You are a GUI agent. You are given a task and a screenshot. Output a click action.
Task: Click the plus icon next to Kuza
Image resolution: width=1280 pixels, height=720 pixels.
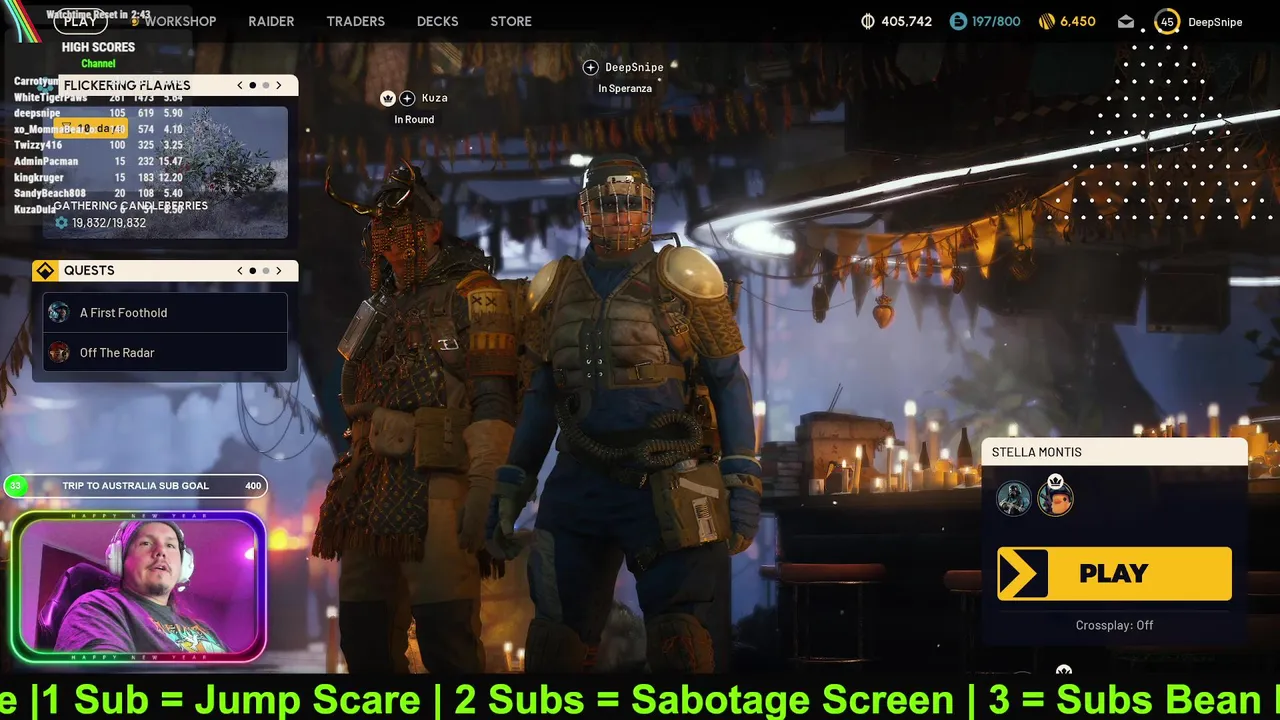[x=407, y=98]
